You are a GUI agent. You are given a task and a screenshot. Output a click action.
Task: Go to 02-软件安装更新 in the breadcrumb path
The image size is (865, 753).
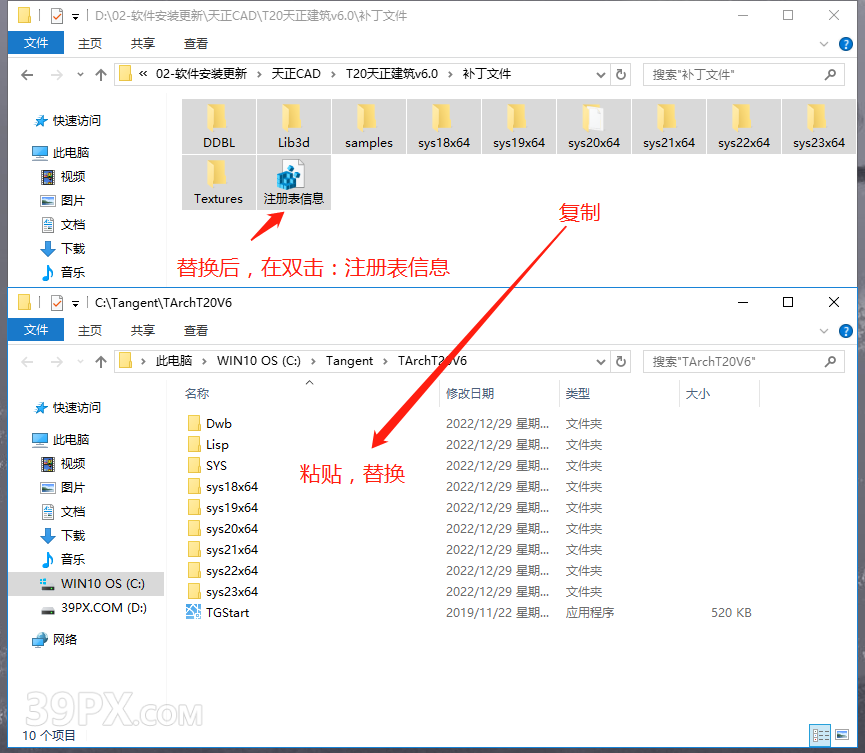point(201,74)
